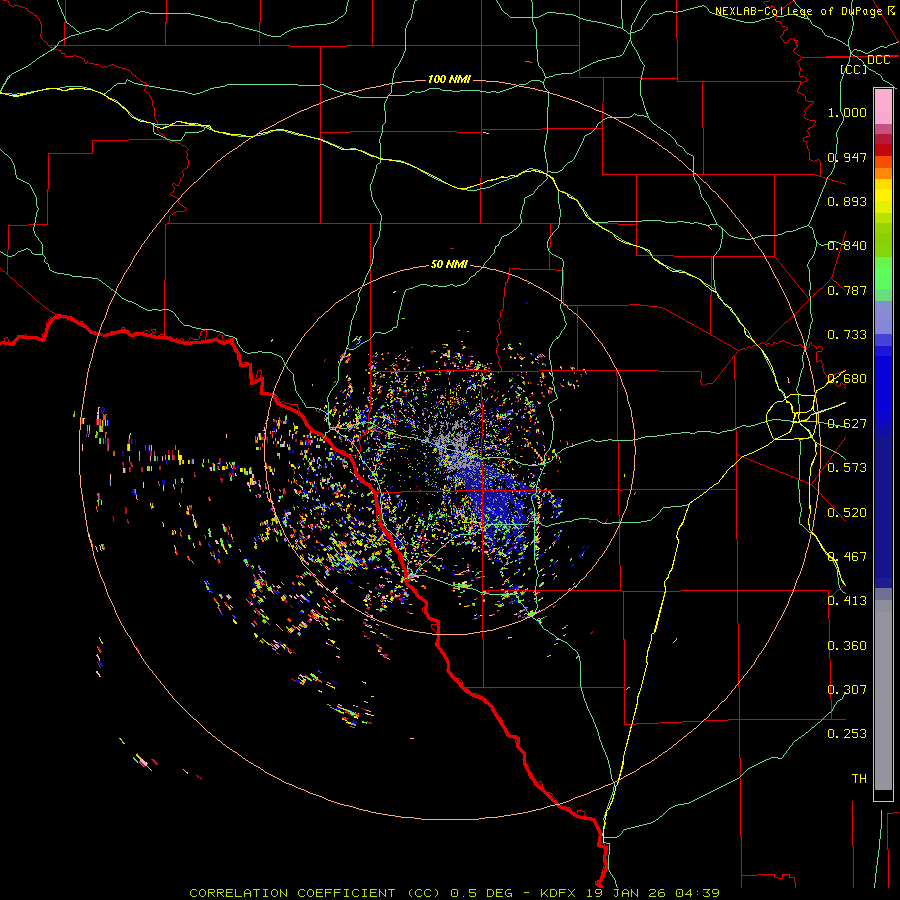Pick the bright green segment near 0.787
This screenshot has width=900, height=900.
(883, 273)
